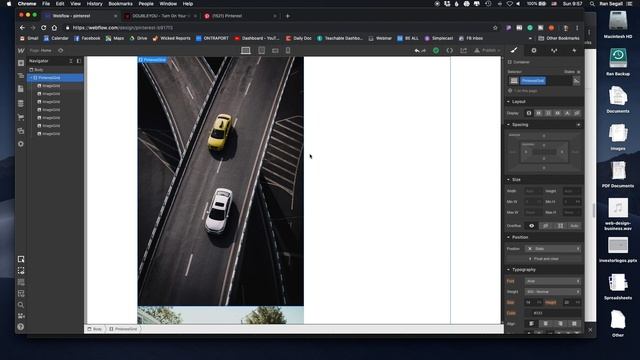Set Overflow to hidden

[x=546, y=226]
